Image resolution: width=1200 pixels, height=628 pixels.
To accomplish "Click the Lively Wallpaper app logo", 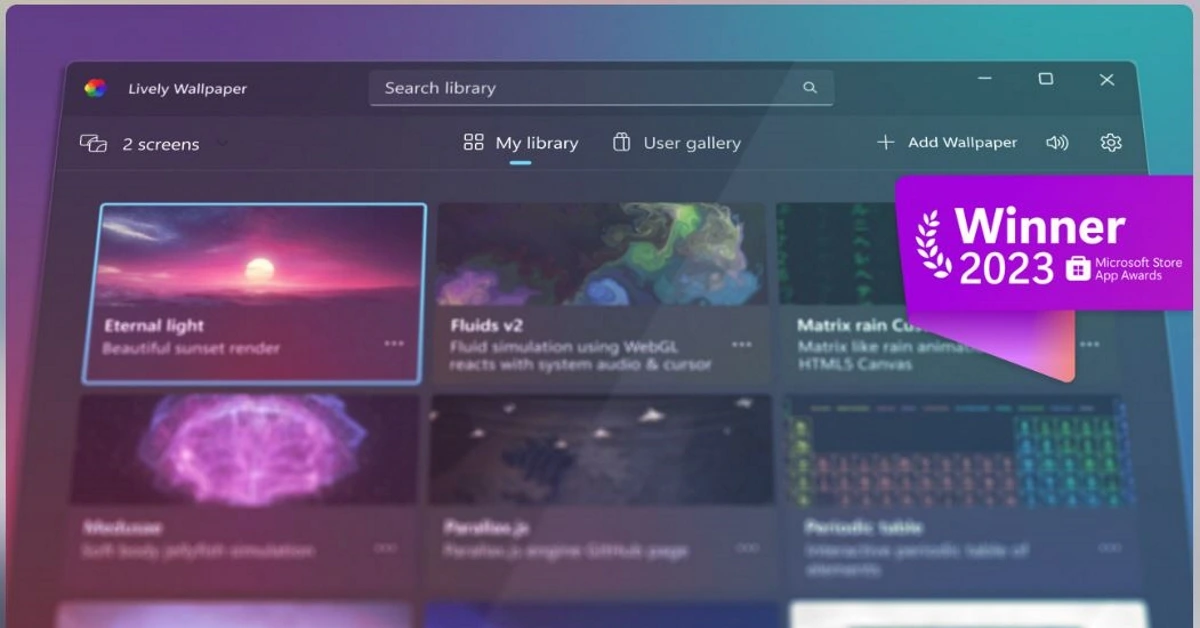I will pos(96,88).
